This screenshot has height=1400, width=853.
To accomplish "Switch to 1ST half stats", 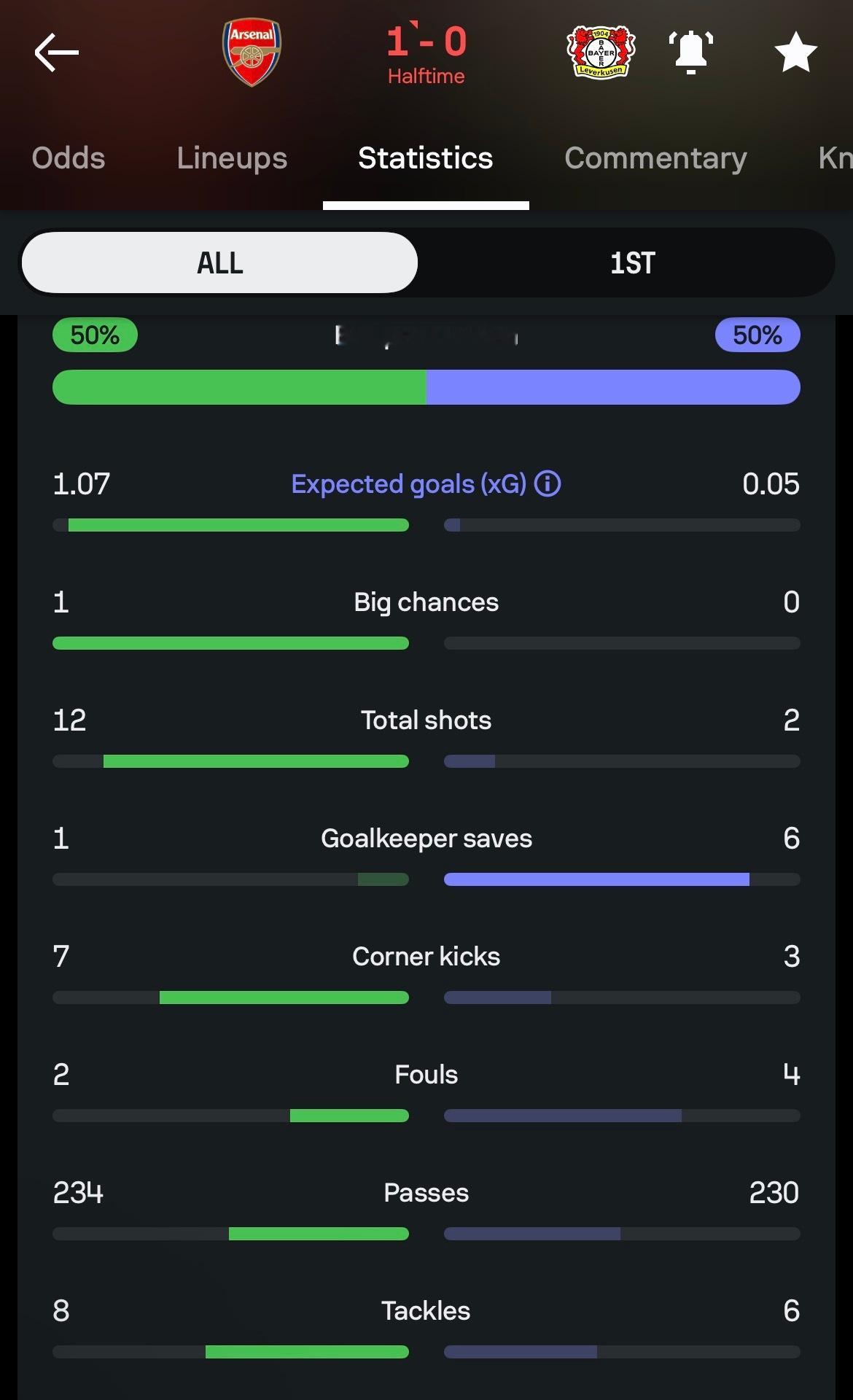I will pyautogui.click(x=632, y=262).
